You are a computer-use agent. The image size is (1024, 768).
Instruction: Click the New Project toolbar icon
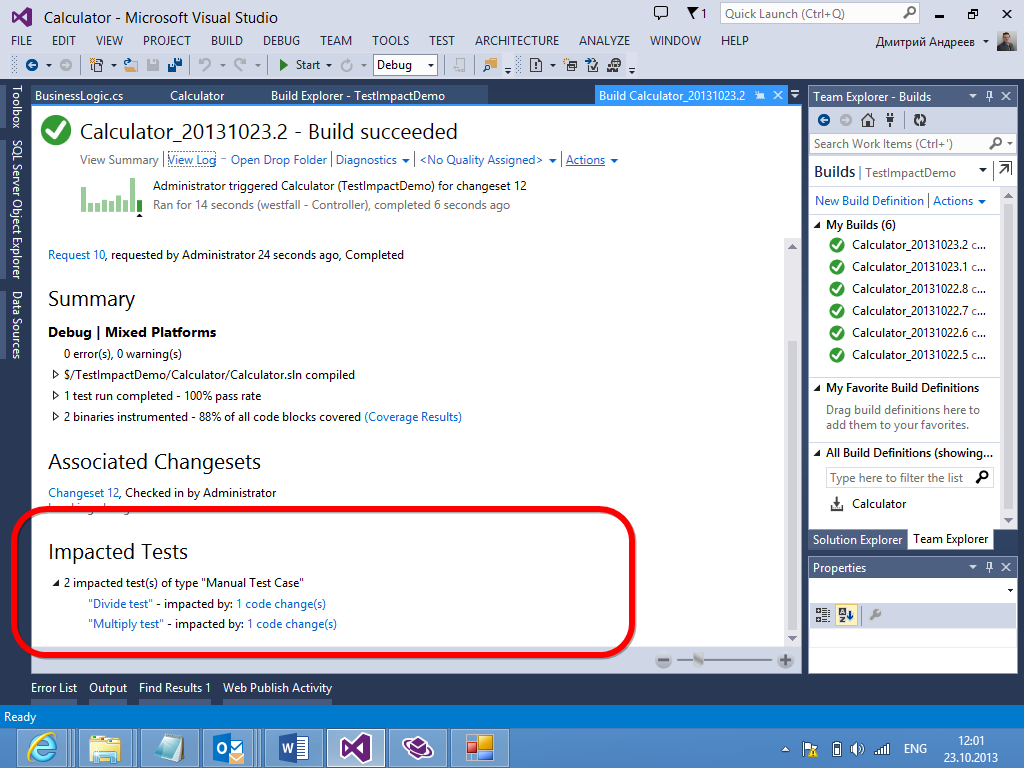pos(97,65)
